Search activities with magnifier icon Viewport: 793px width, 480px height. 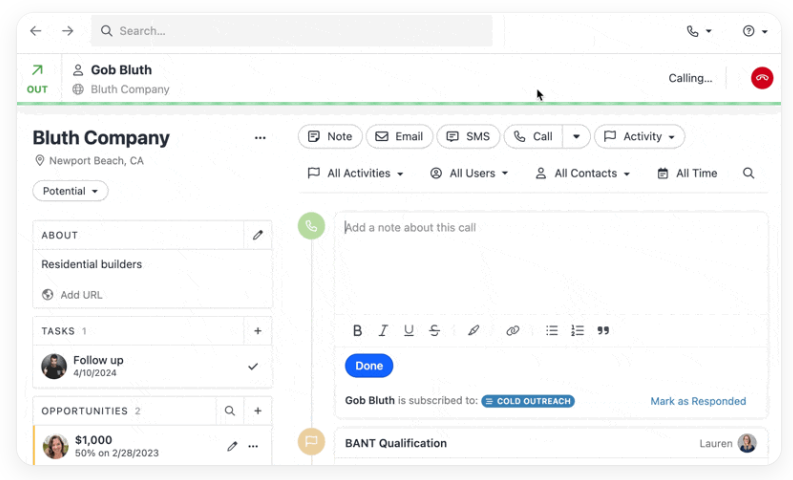(x=748, y=173)
